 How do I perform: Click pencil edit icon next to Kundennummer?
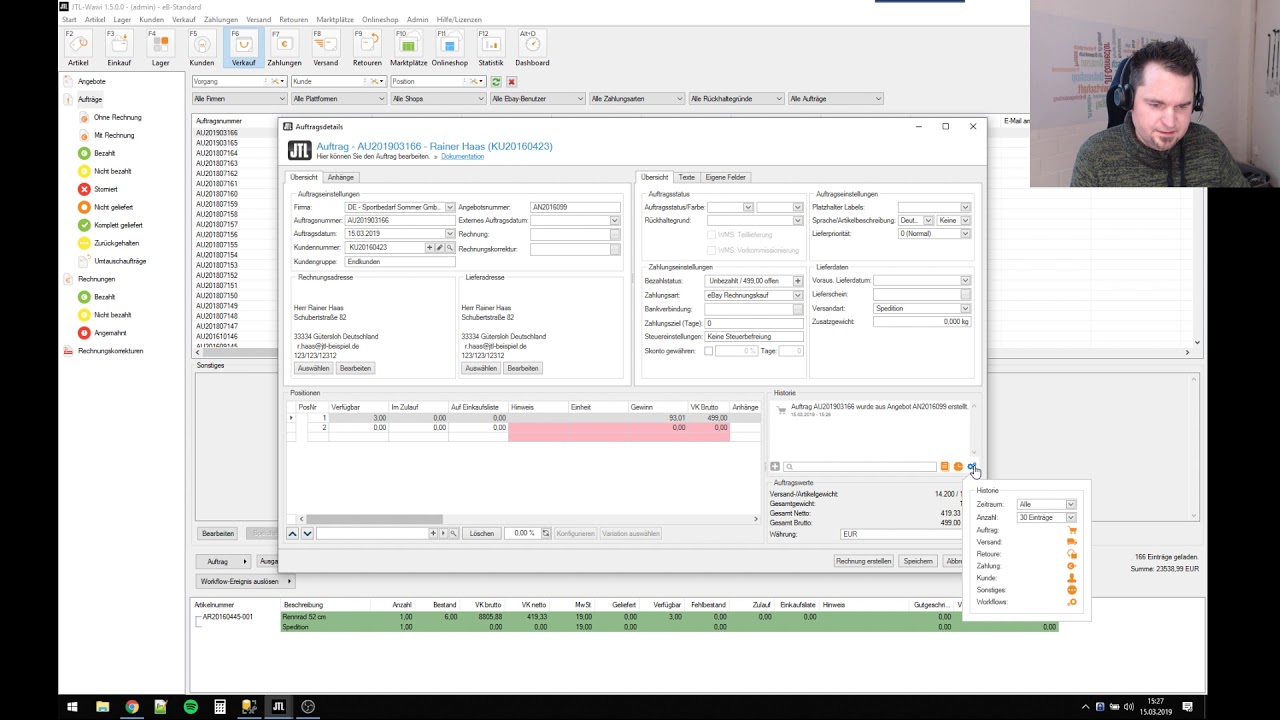439,247
